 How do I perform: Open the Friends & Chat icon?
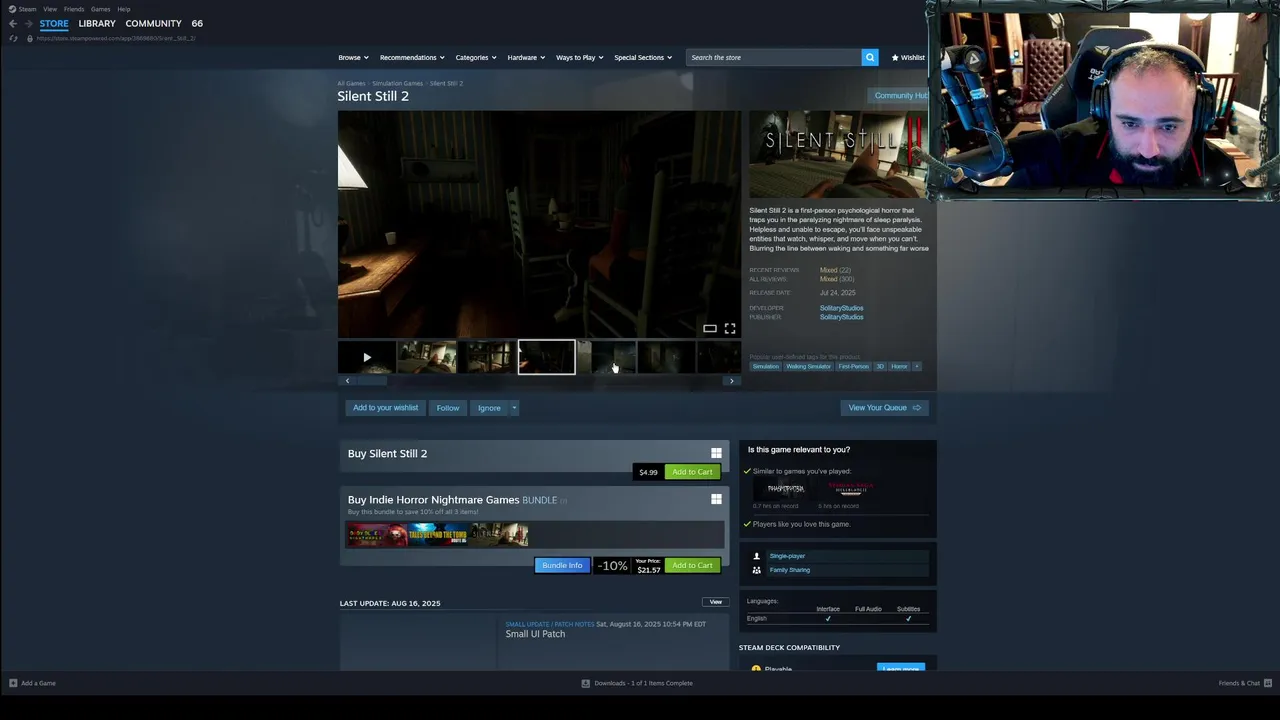(1268, 683)
